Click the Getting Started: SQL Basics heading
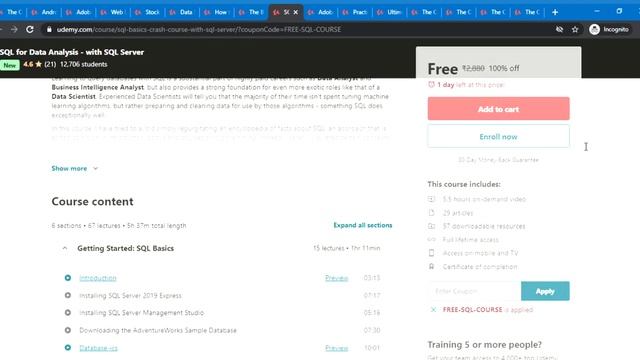Image resolution: width=640 pixels, height=360 pixels. pyautogui.click(x=125, y=248)
